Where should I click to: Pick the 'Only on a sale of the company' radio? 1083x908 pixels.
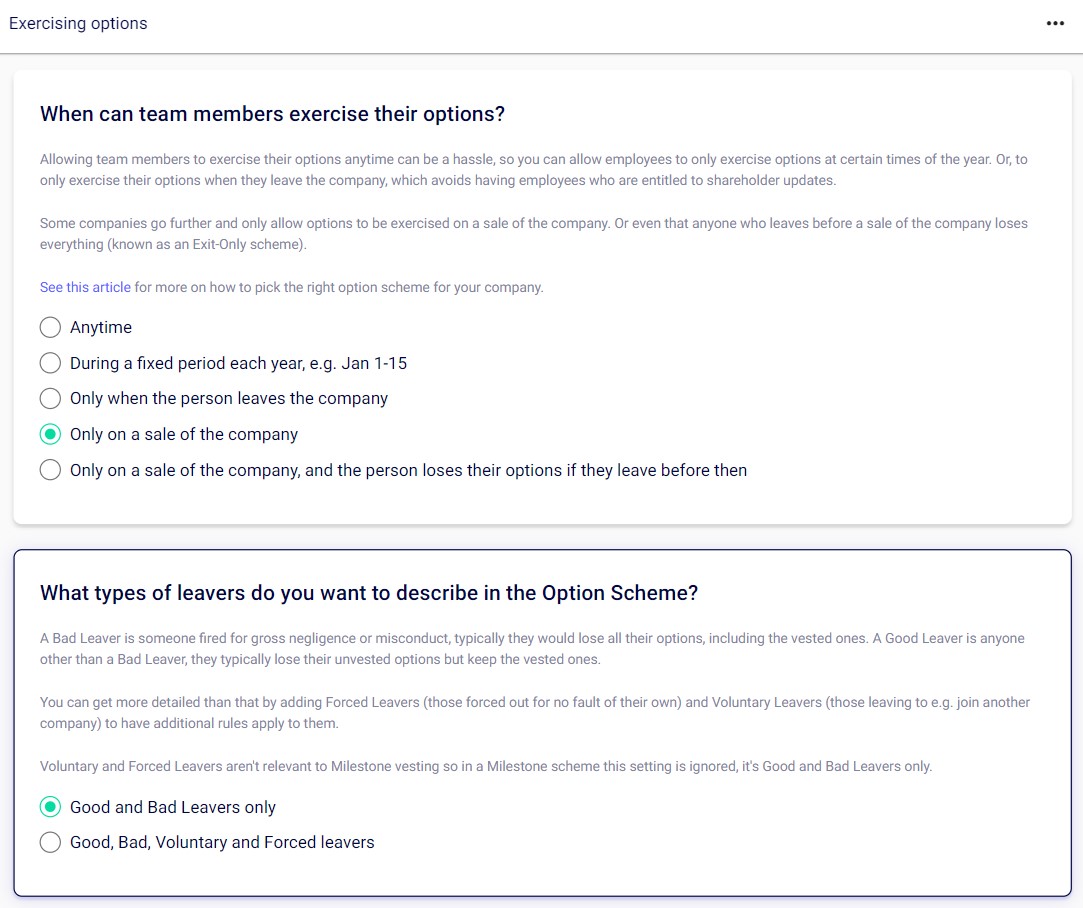pyautogui.click(x=50, y=434)
